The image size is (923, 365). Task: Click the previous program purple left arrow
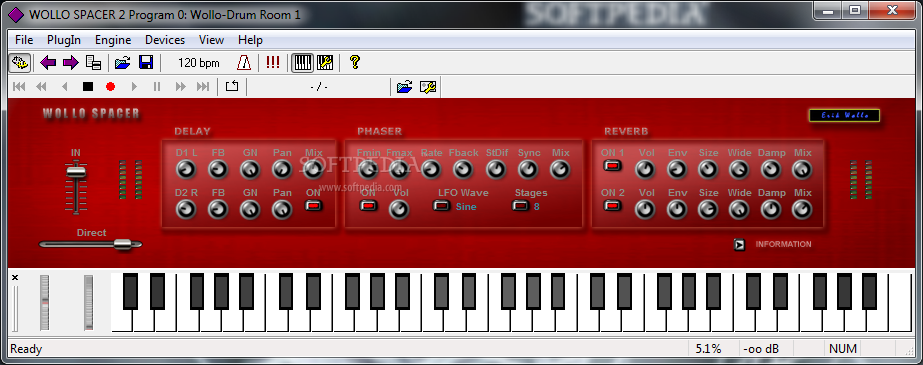48,62
